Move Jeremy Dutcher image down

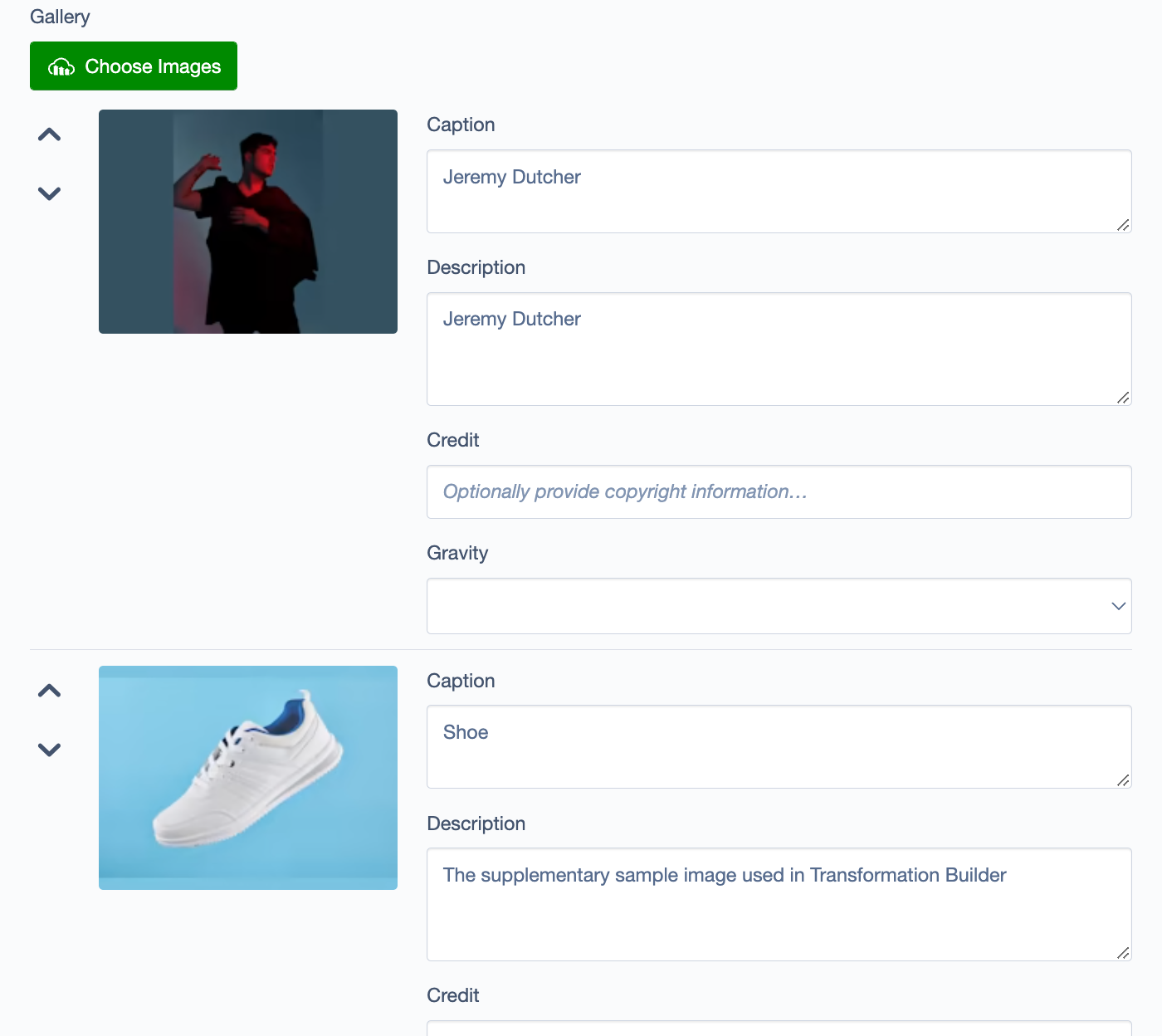[x=50, y=193]
